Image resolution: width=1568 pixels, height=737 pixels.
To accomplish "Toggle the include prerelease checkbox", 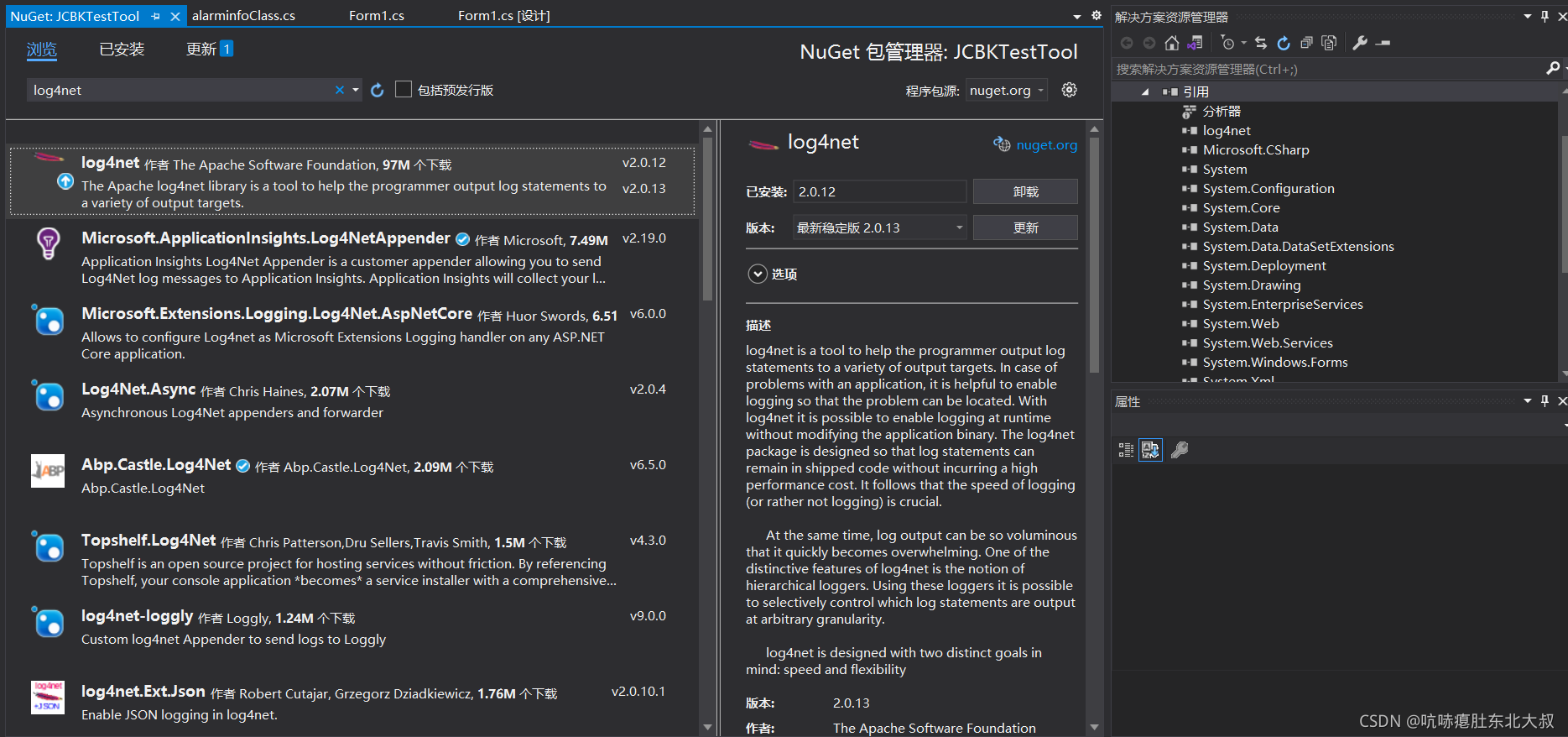I will point(404,89).
